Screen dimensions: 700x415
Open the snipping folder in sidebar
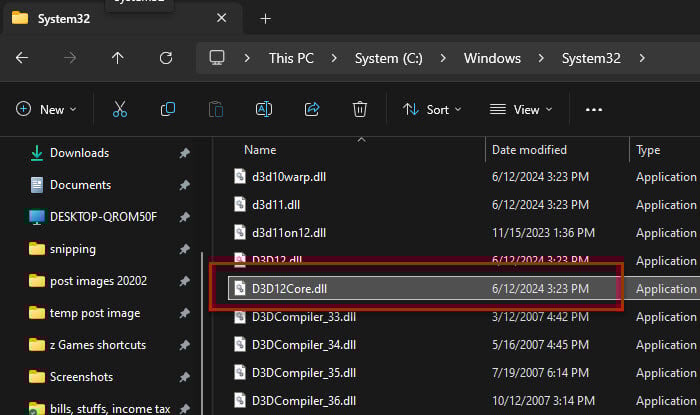[72, 249]
